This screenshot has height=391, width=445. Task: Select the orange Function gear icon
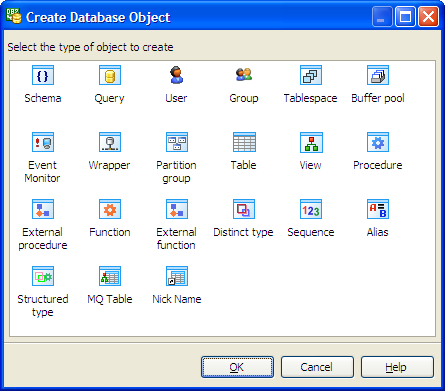pyautogui.click(x=110, y=209)
